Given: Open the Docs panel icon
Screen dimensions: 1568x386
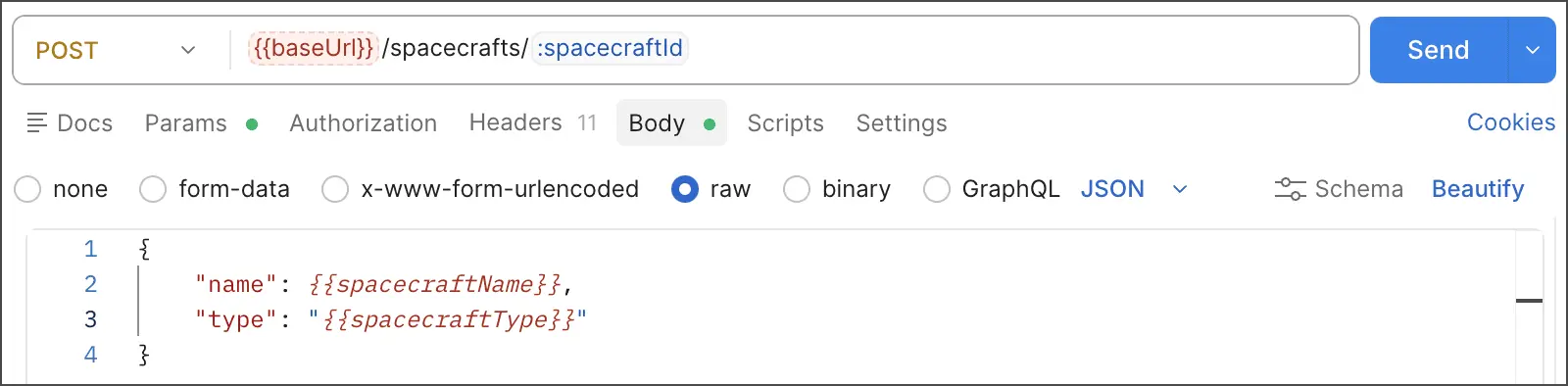Looking at the screenshot, I should (37, 122).
